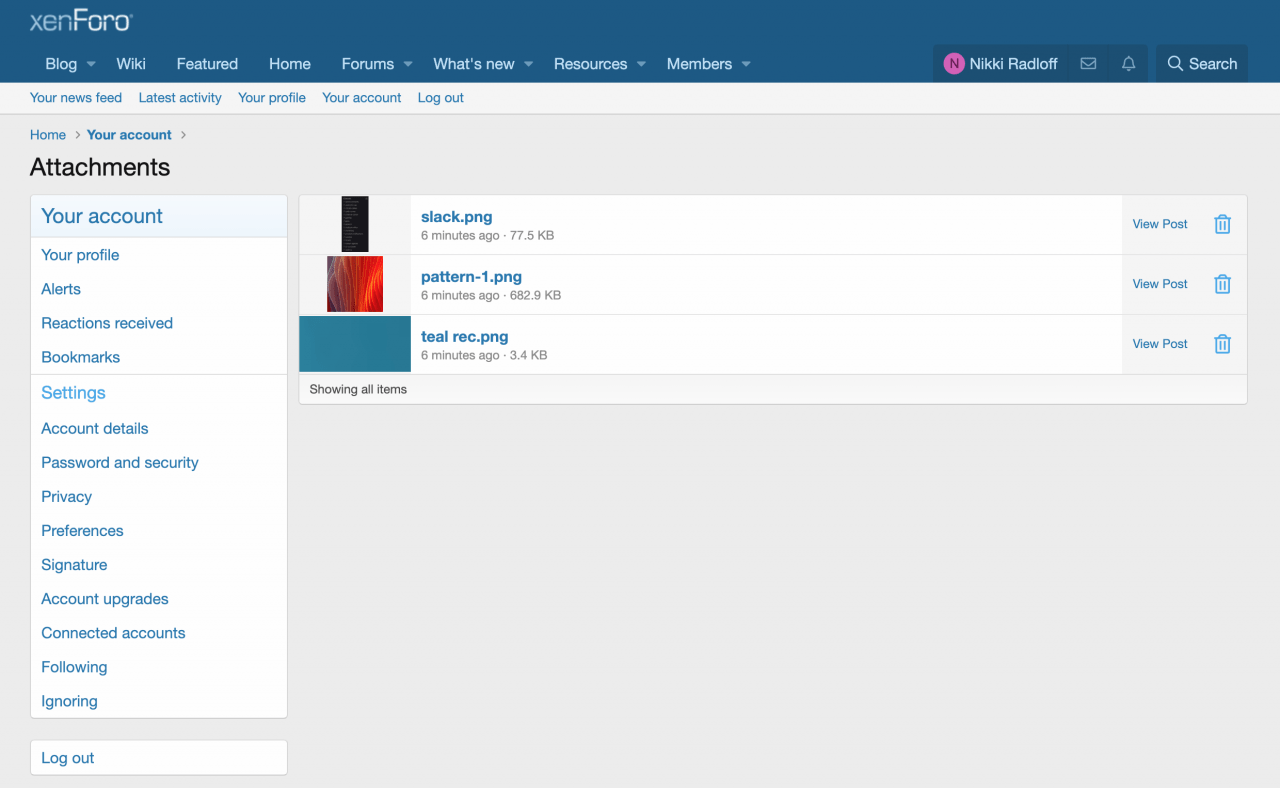
Task: Open Password and security settings
Action: [x=120, y=463]
